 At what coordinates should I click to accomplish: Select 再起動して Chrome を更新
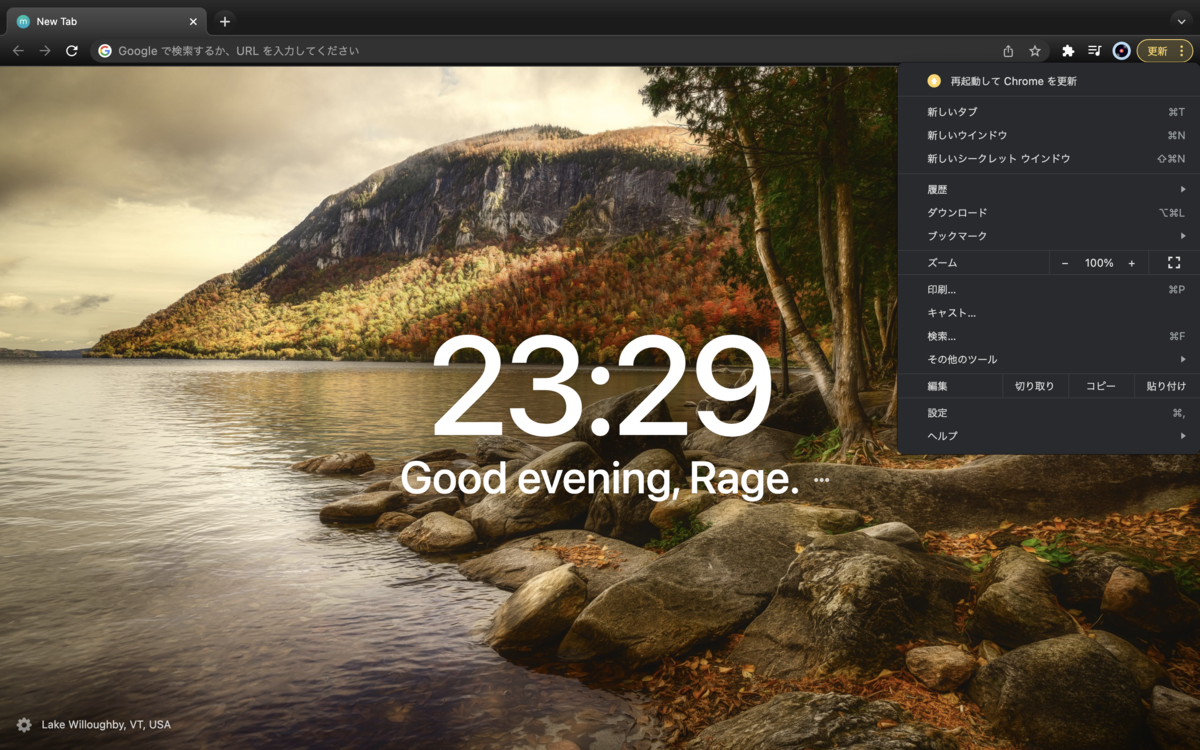[x=1048, y=81]
